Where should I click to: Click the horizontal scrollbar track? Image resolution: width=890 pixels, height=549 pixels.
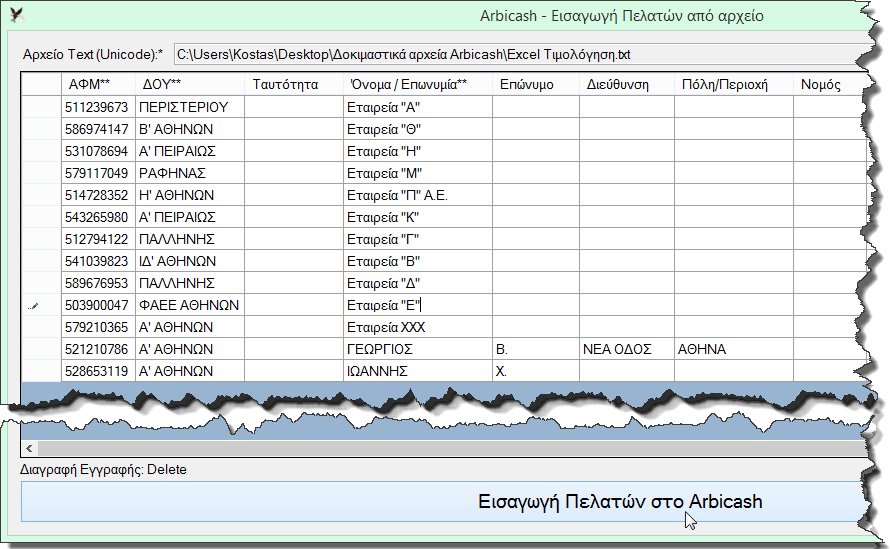tap(452, 449)
